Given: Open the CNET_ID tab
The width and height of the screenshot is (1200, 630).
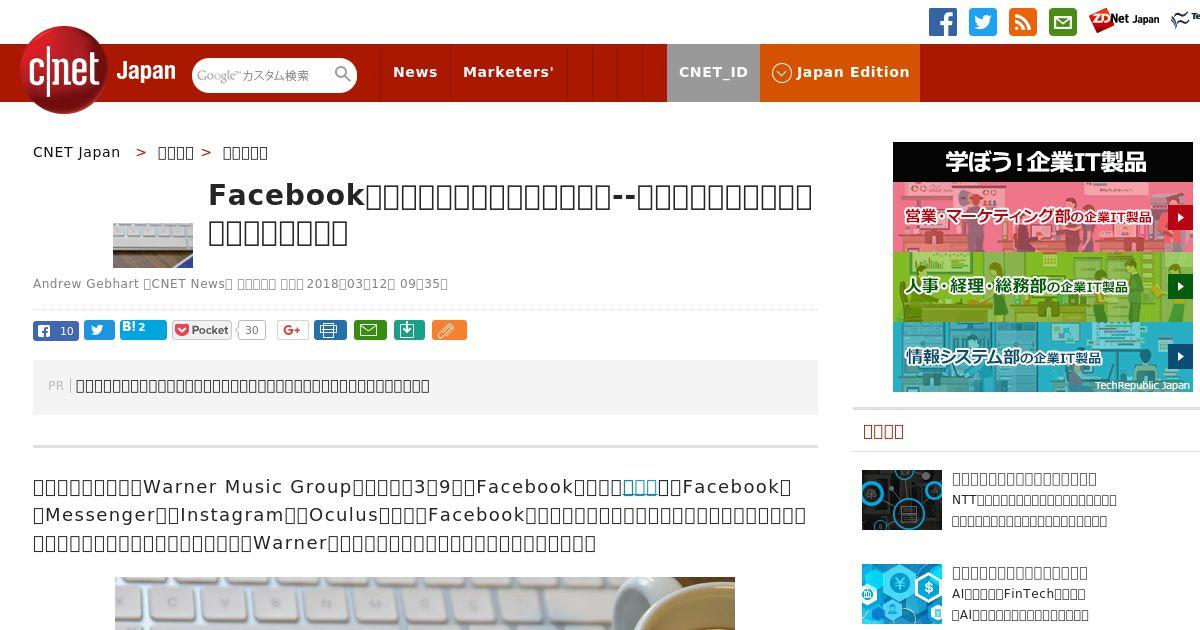Looking at the screenshot, I should pyautogui.click(x=713, y=72).
